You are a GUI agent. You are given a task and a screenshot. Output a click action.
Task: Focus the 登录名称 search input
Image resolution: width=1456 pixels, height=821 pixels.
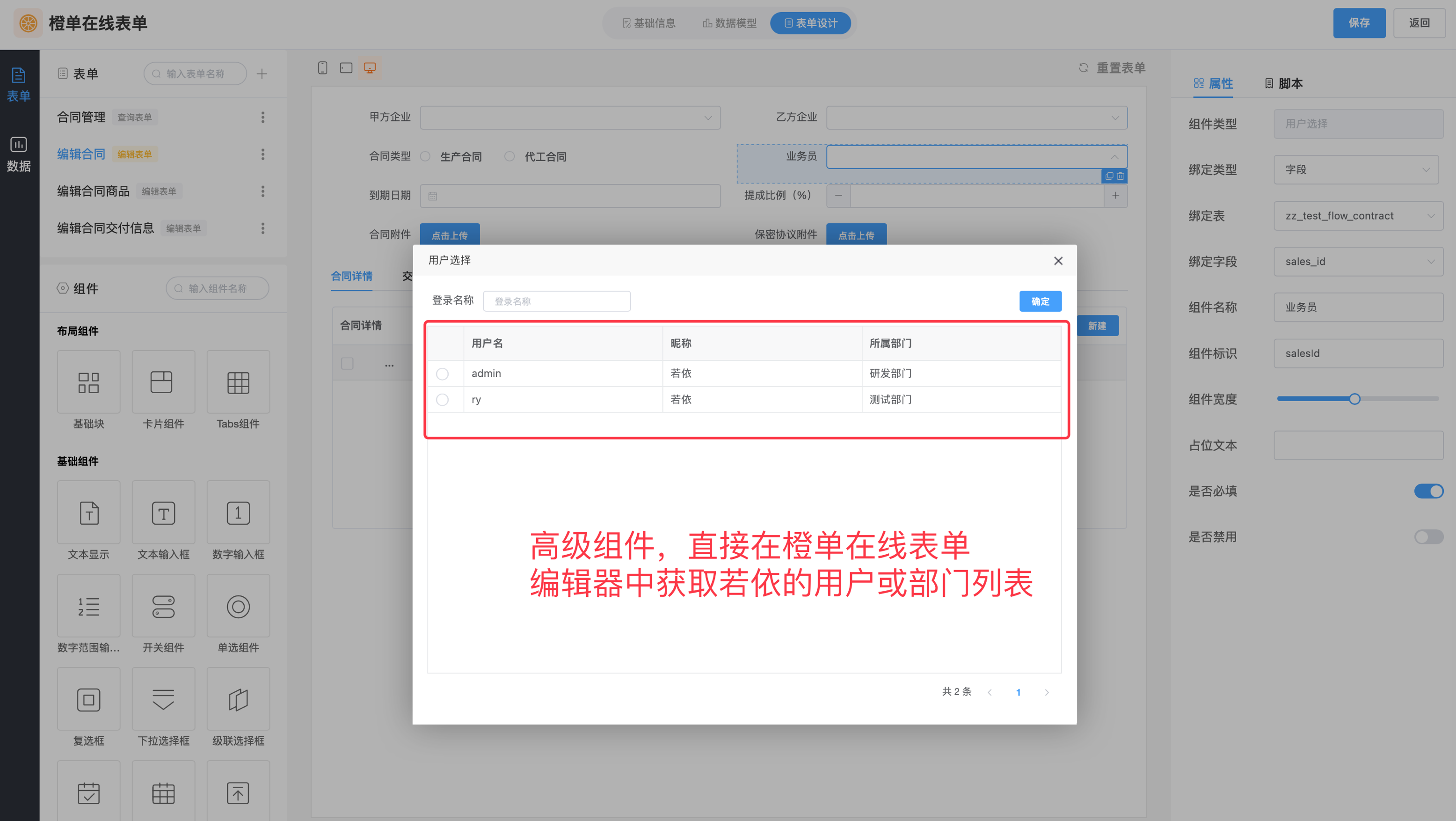557,301
